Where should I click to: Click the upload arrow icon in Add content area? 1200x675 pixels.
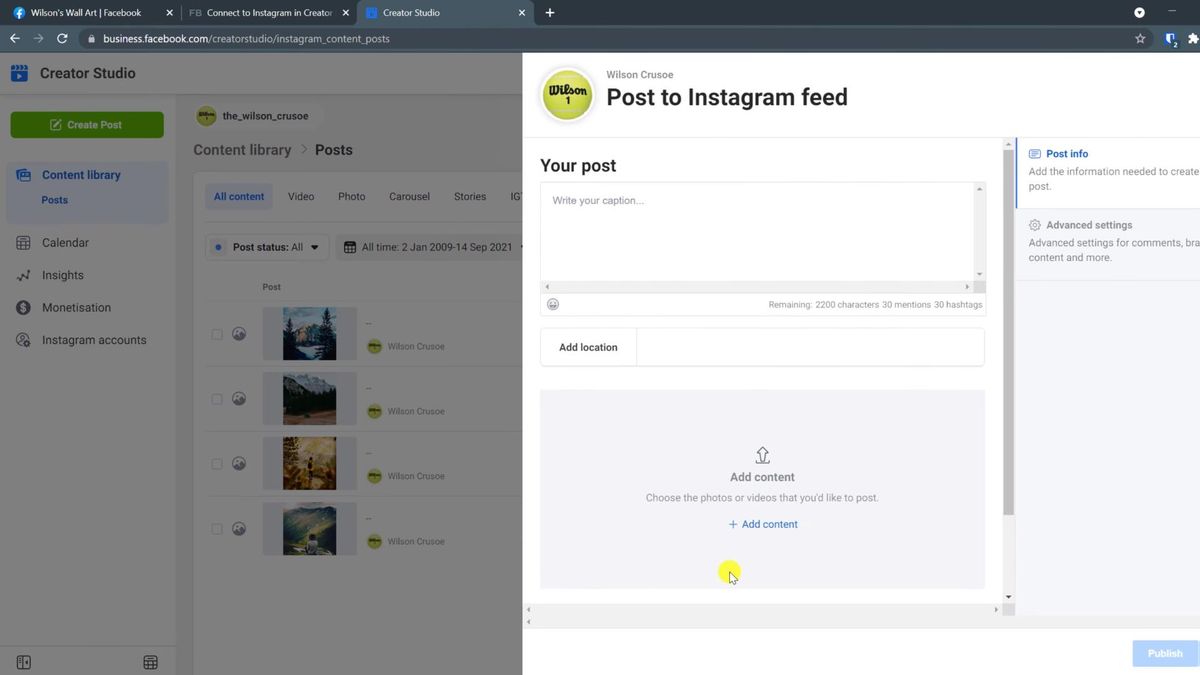point(762,455)
